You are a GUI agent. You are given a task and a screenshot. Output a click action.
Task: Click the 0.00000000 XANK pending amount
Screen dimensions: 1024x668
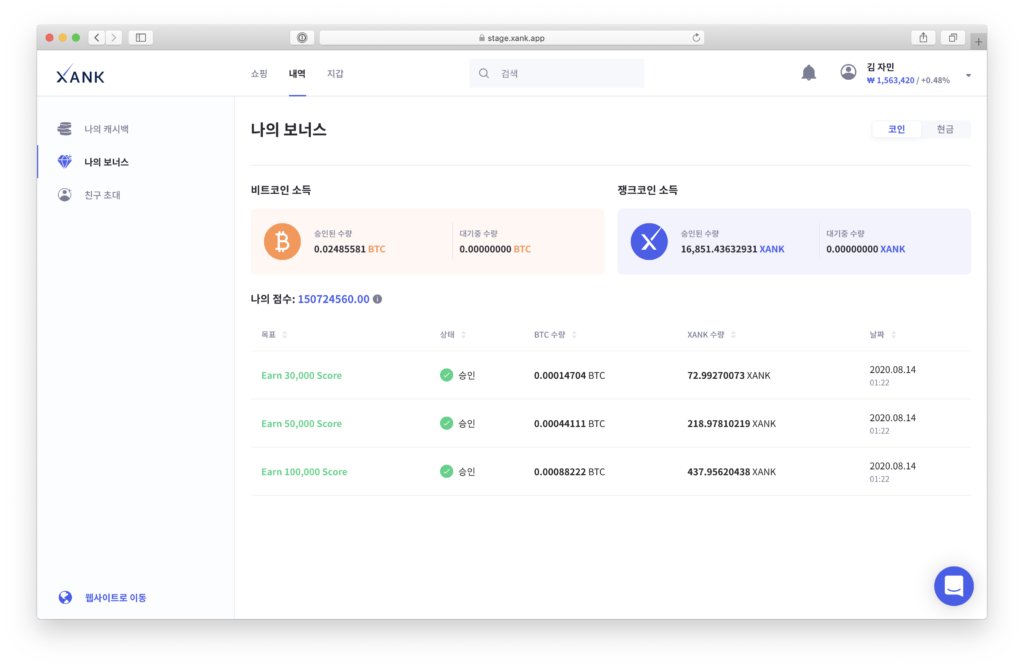point(865,249)
